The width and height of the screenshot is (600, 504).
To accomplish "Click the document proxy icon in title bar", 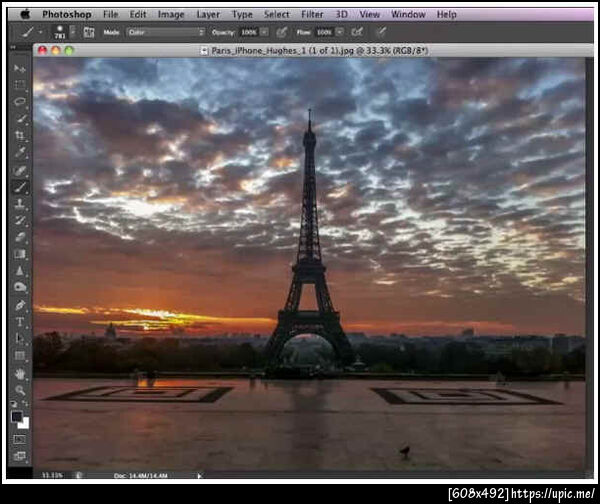I will click(204, 51).
